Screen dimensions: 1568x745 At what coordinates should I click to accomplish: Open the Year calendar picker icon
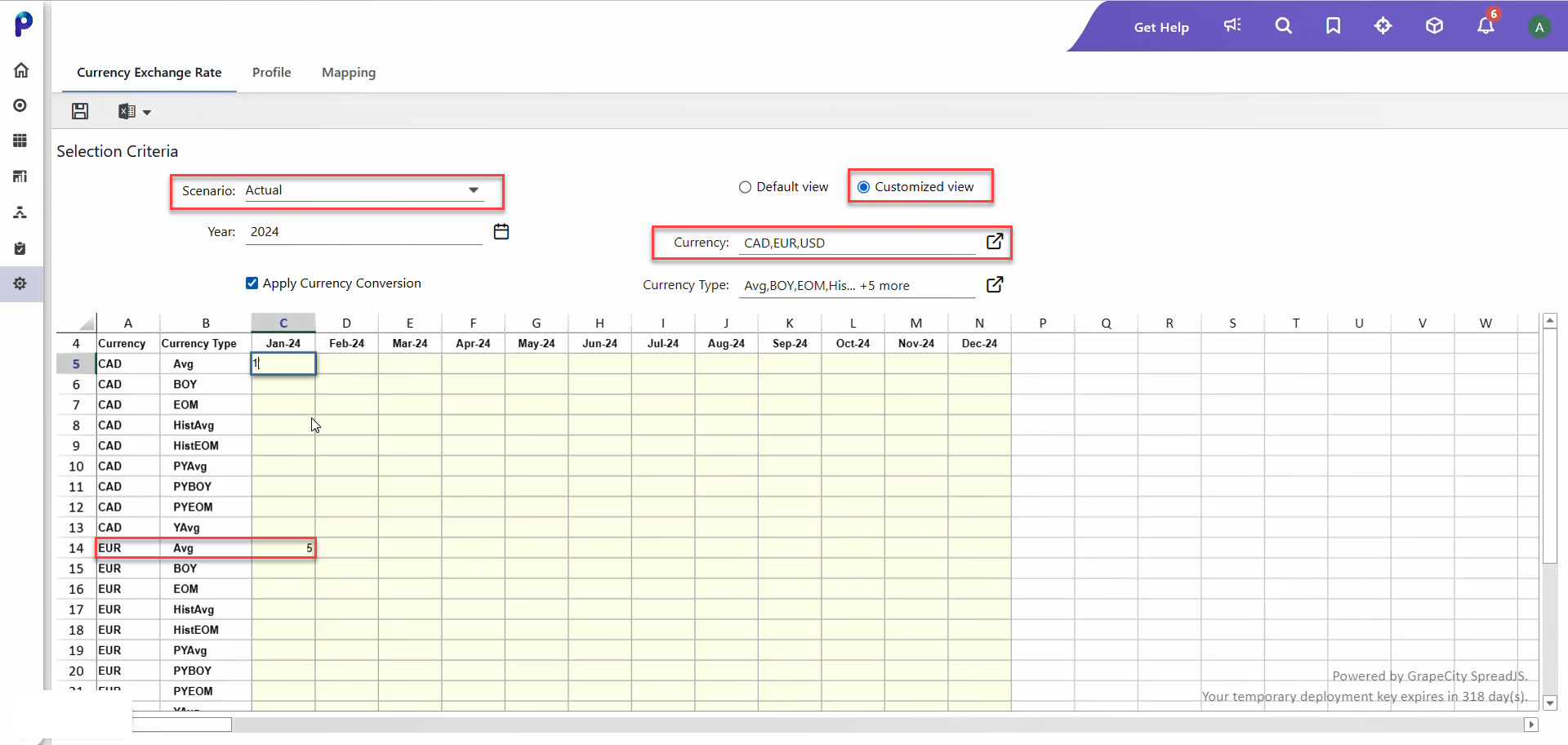(501, 232)
